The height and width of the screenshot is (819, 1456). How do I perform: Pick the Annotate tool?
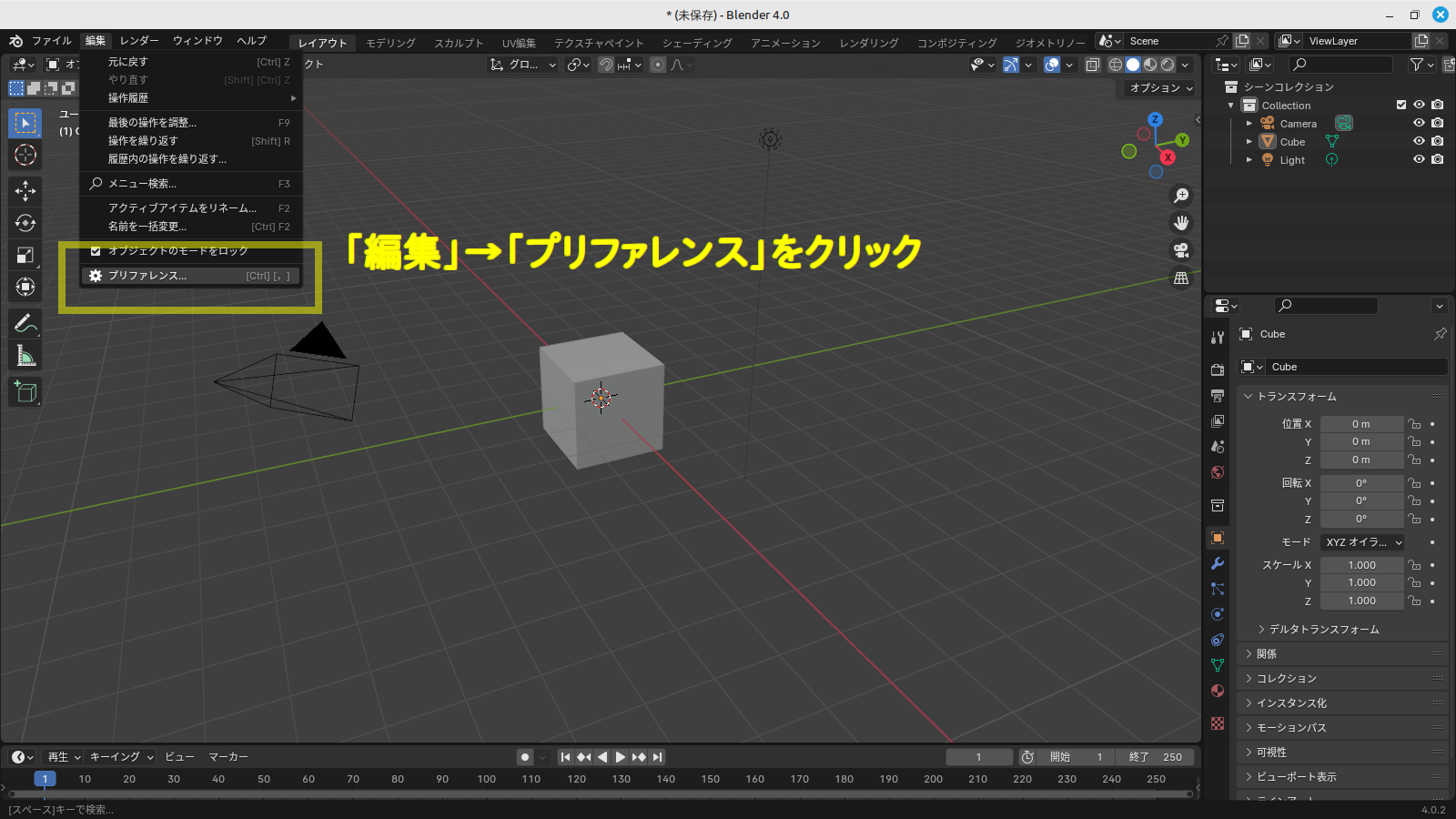(25, 322)
